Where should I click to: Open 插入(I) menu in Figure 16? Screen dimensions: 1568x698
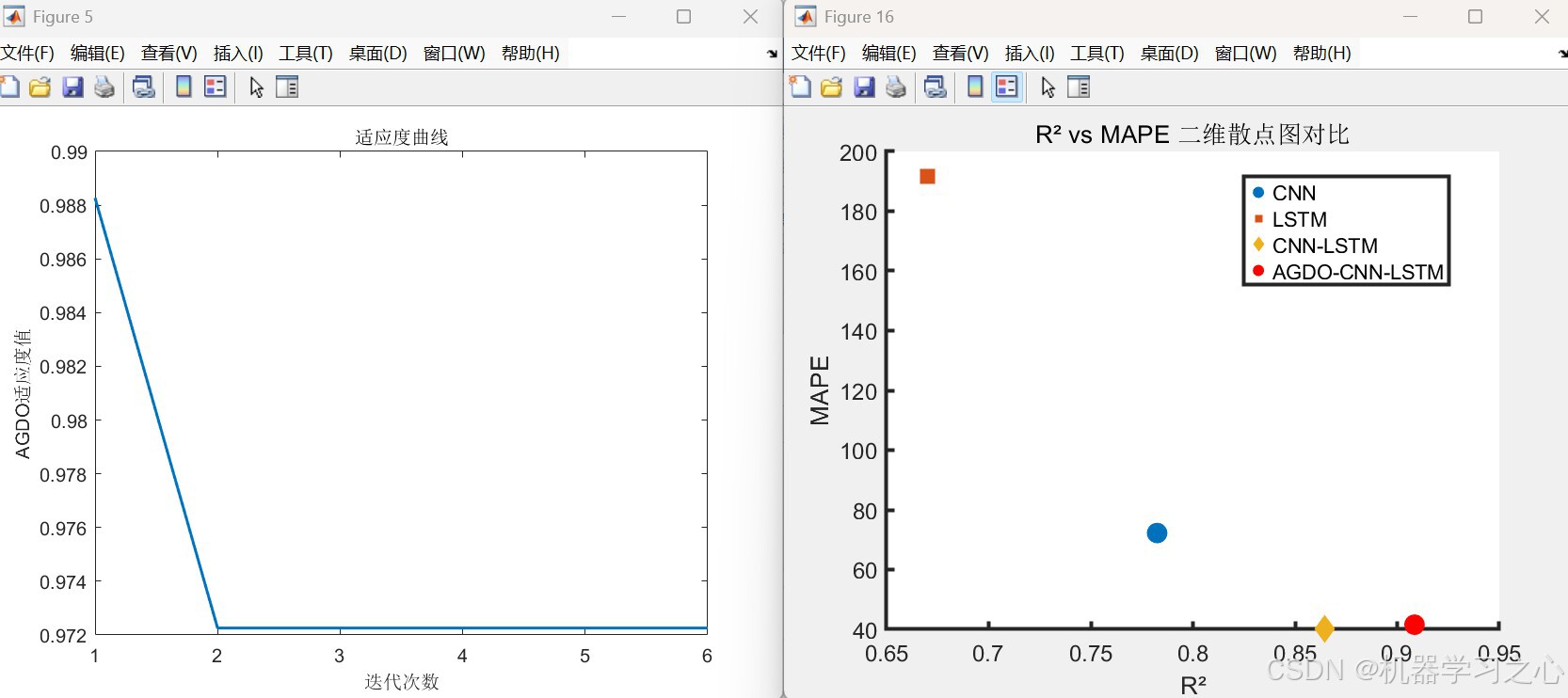pos(1030,54)
